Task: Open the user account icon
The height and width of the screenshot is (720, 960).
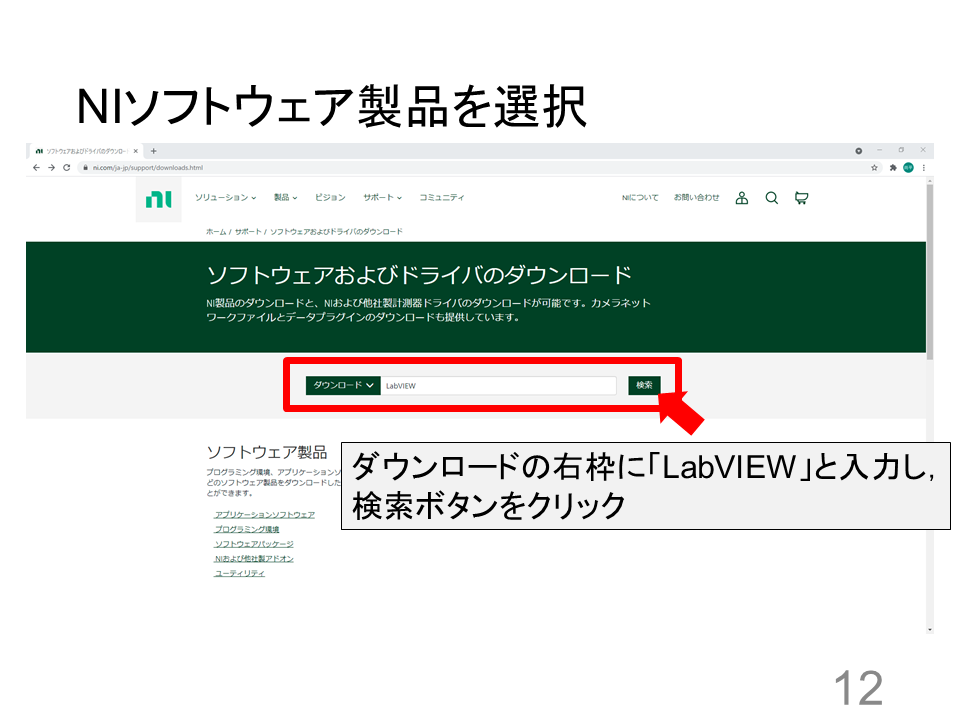Action: [x=741, y=198]
